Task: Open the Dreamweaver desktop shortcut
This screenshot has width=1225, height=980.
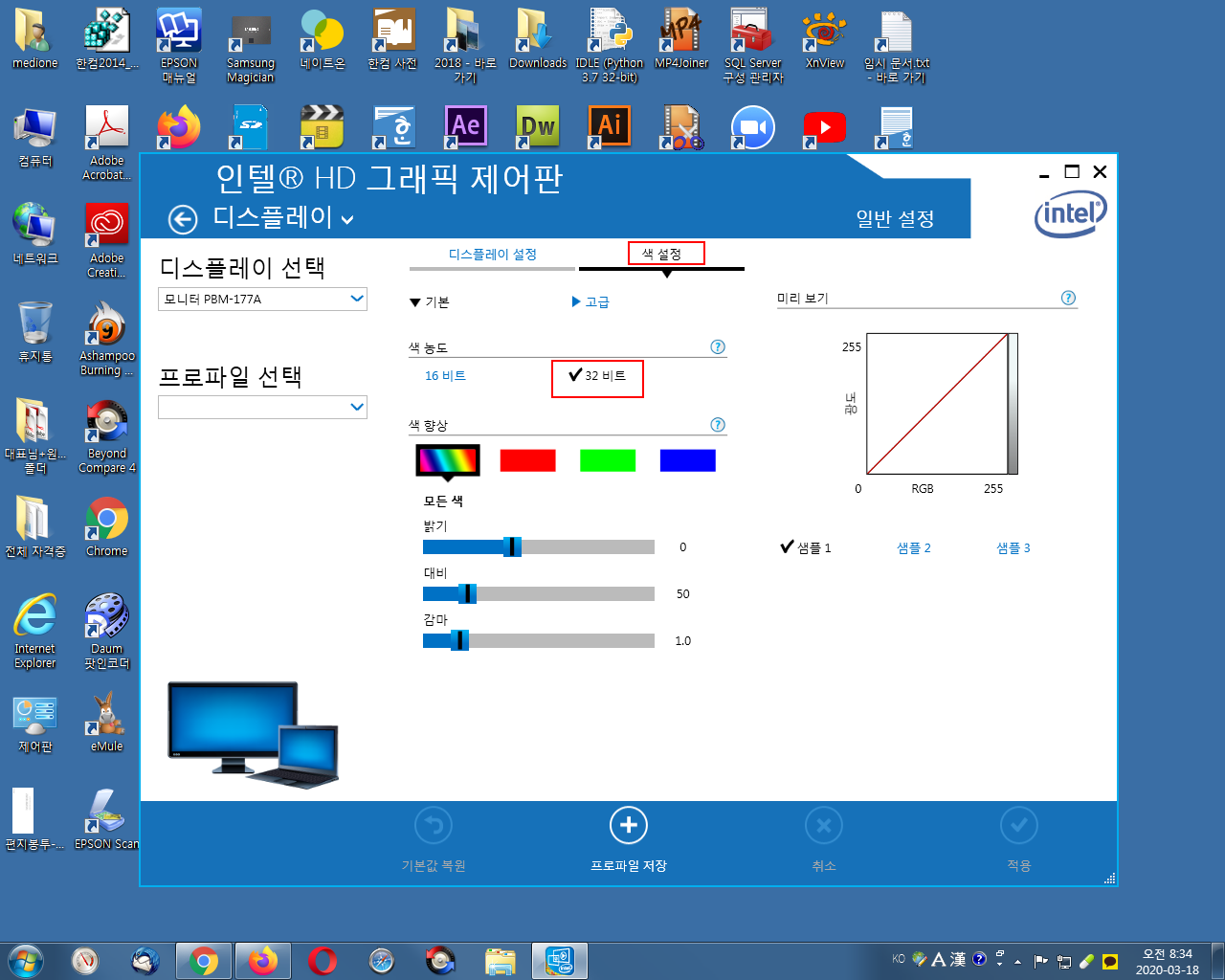Action: click(538, 126)
